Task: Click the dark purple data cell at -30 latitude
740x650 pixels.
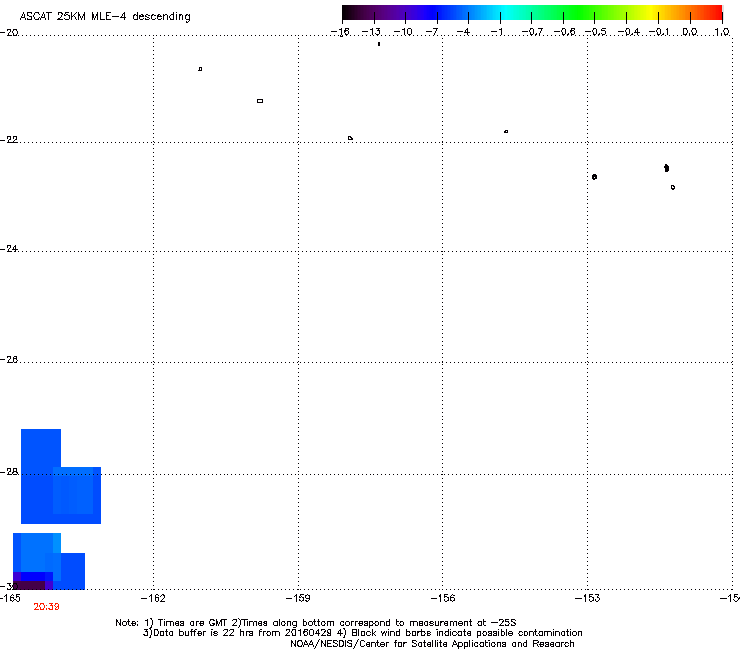Action: (x=29, y=585)
